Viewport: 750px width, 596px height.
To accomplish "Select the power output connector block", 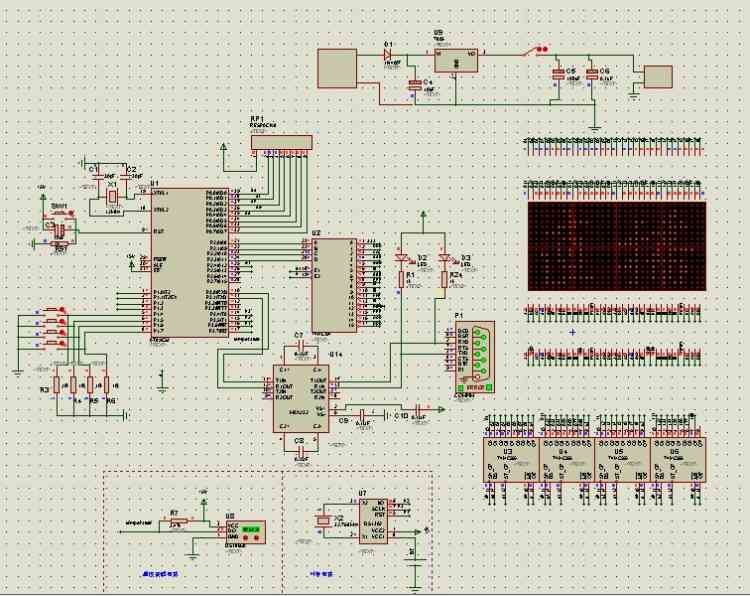I will click(x=658, y=77).
